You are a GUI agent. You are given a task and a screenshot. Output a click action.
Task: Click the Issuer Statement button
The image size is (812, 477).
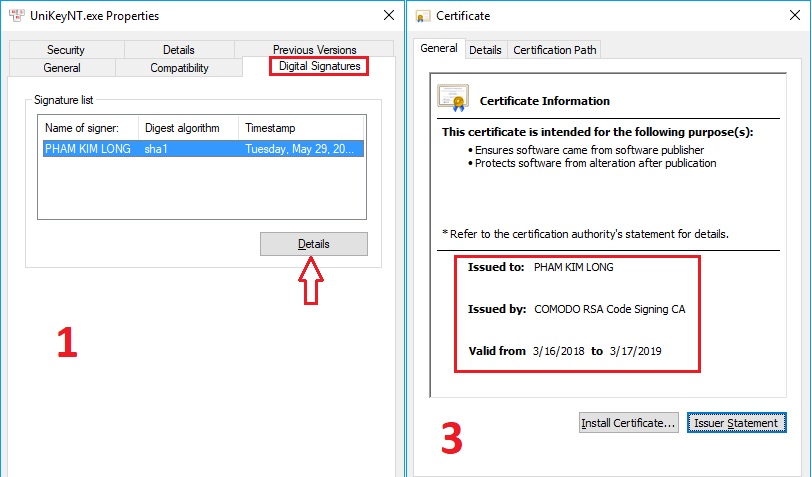click(x=736, y=423)
